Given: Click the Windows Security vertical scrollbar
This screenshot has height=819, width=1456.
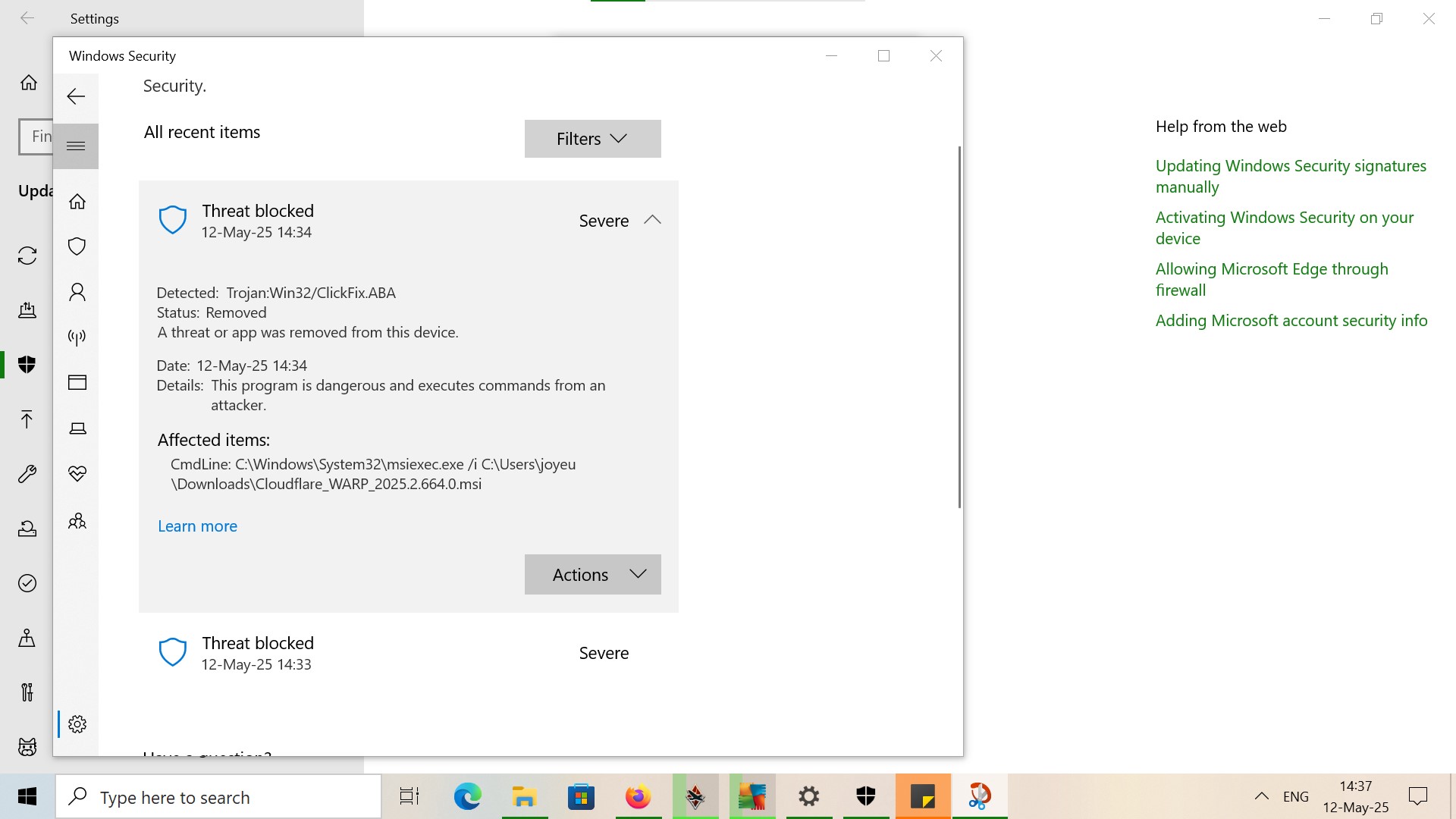Looking at the screenshot, I should point(959,327).
